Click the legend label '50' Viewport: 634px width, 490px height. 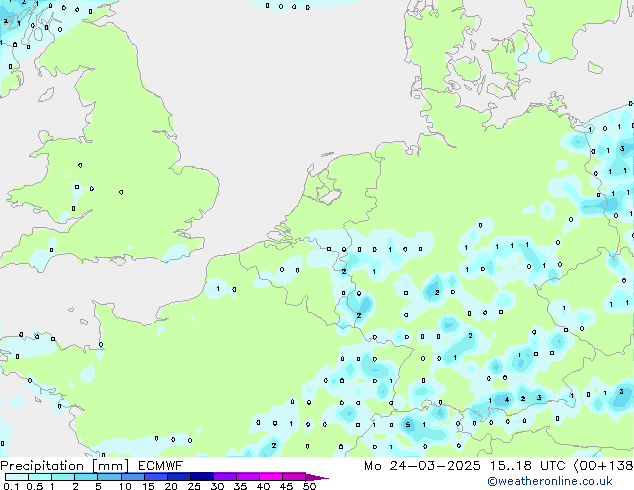tap(309, 486)
